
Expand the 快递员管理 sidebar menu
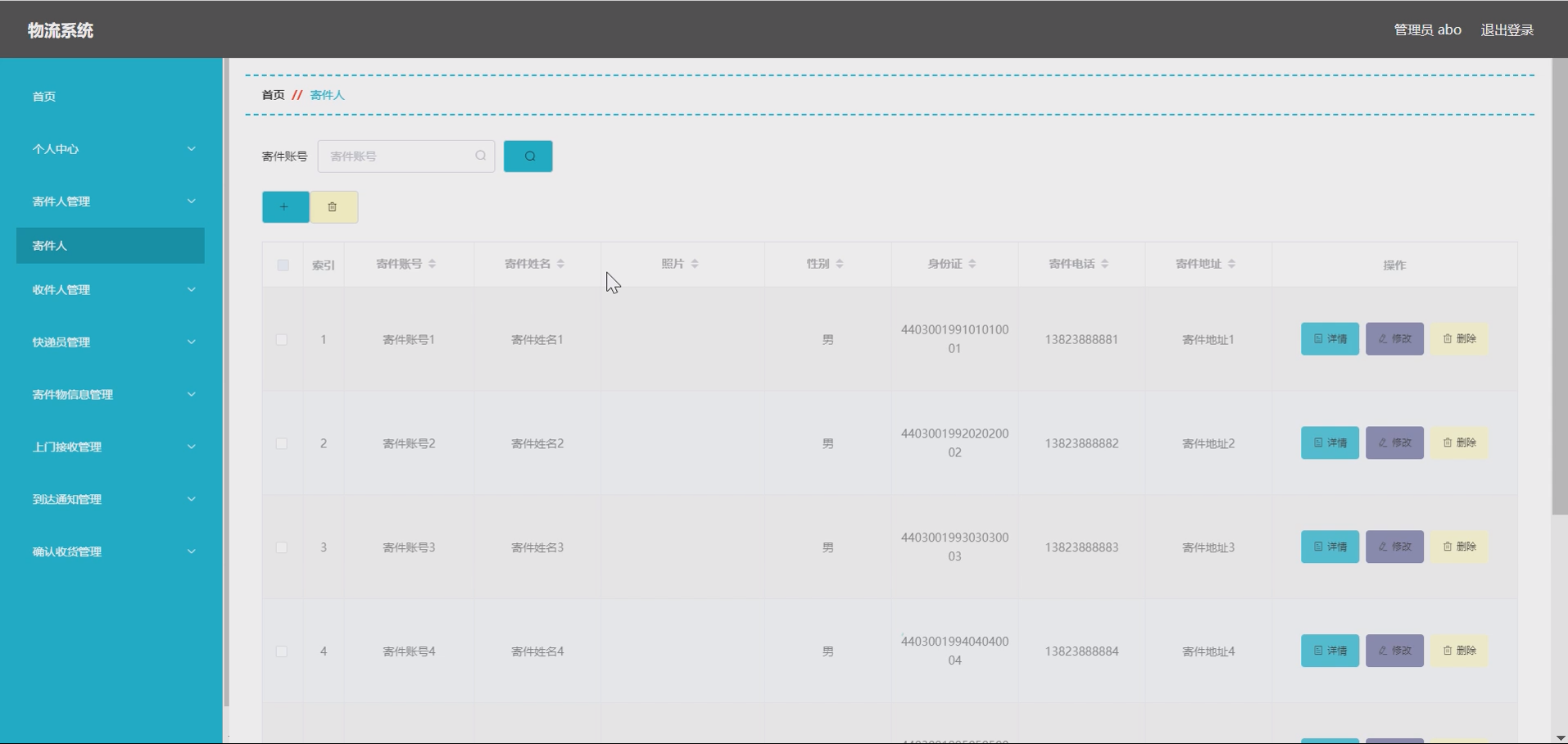click(x=111, y=343)
